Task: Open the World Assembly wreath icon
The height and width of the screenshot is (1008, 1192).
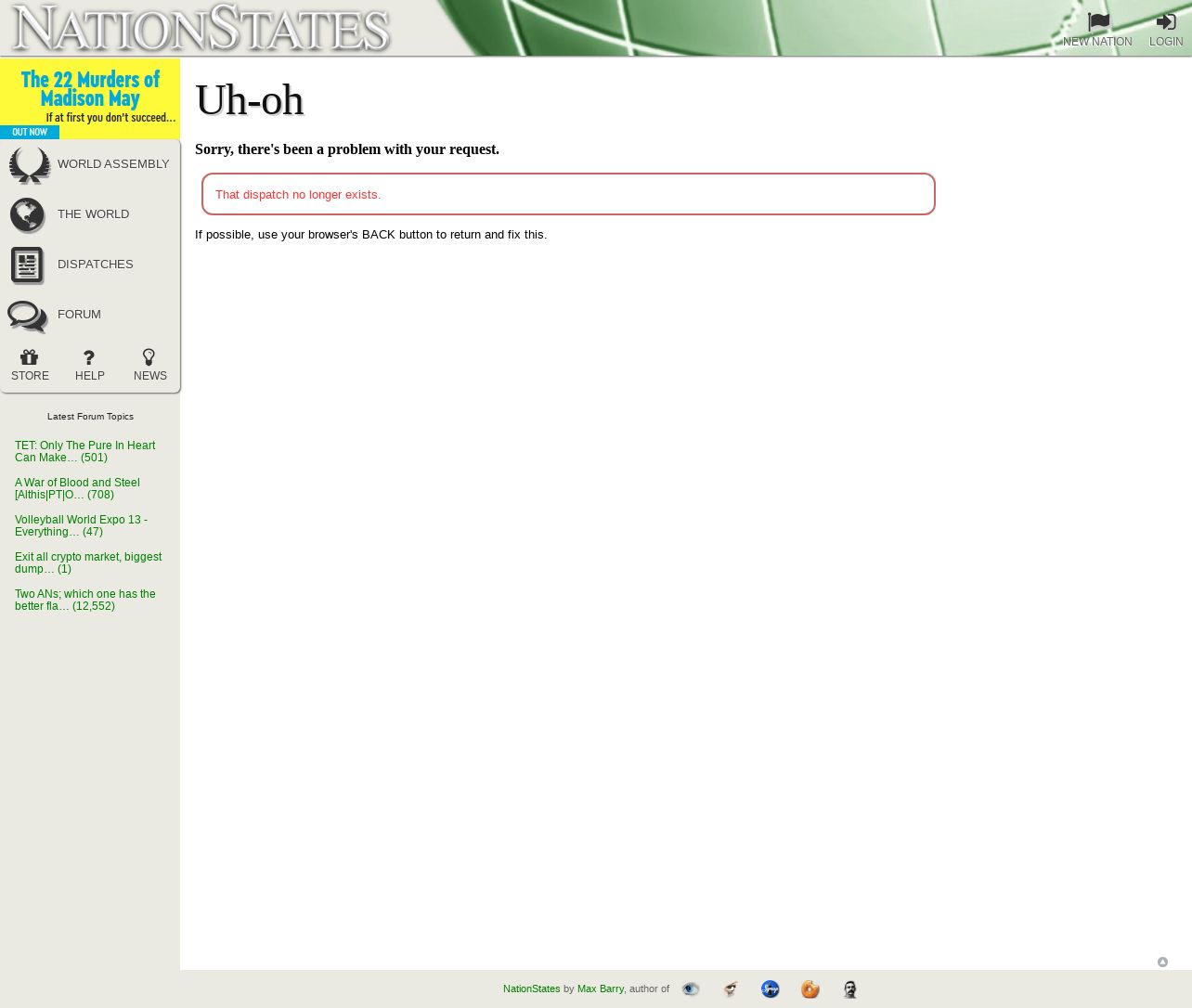Action: tap(29, 164)
